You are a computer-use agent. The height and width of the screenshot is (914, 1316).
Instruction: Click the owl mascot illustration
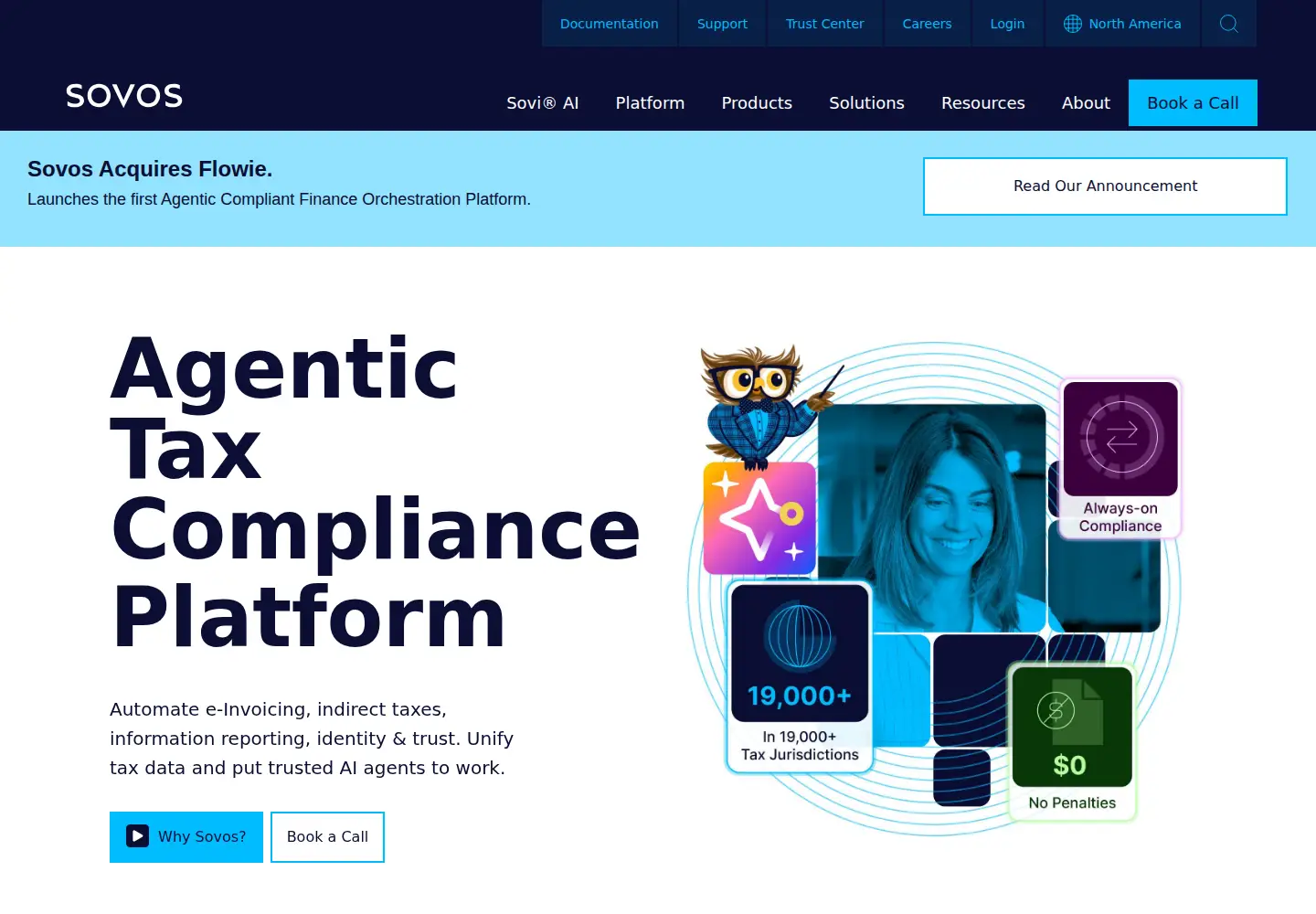tap(768, 405)
